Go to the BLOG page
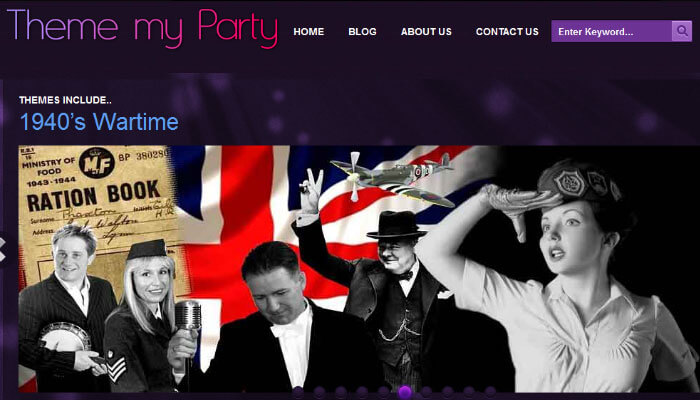 point(362,32)
